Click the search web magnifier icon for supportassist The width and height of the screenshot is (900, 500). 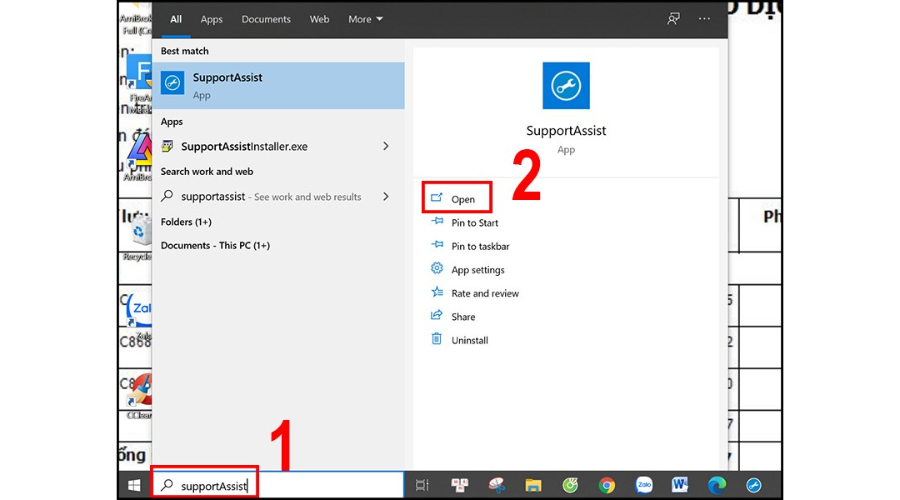167,196
